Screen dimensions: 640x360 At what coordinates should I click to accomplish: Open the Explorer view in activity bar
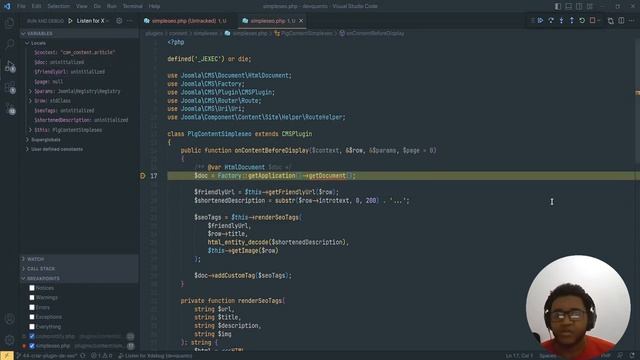coord(10,23)
